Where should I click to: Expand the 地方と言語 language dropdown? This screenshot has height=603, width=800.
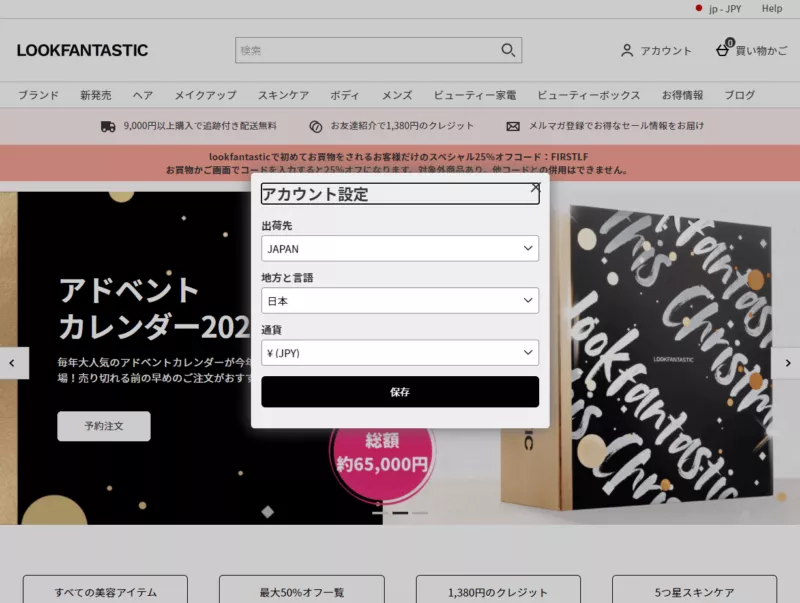(x=399, y=300)
